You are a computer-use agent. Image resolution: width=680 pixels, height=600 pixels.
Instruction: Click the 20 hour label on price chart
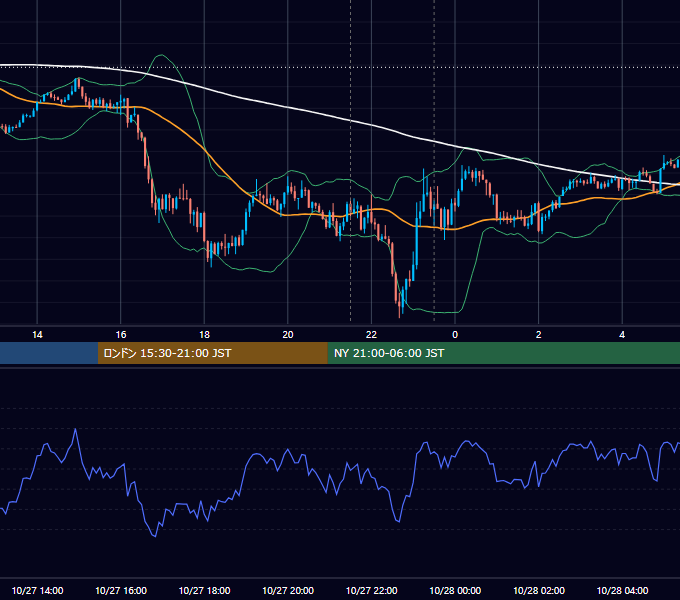(x=288, y=335)
